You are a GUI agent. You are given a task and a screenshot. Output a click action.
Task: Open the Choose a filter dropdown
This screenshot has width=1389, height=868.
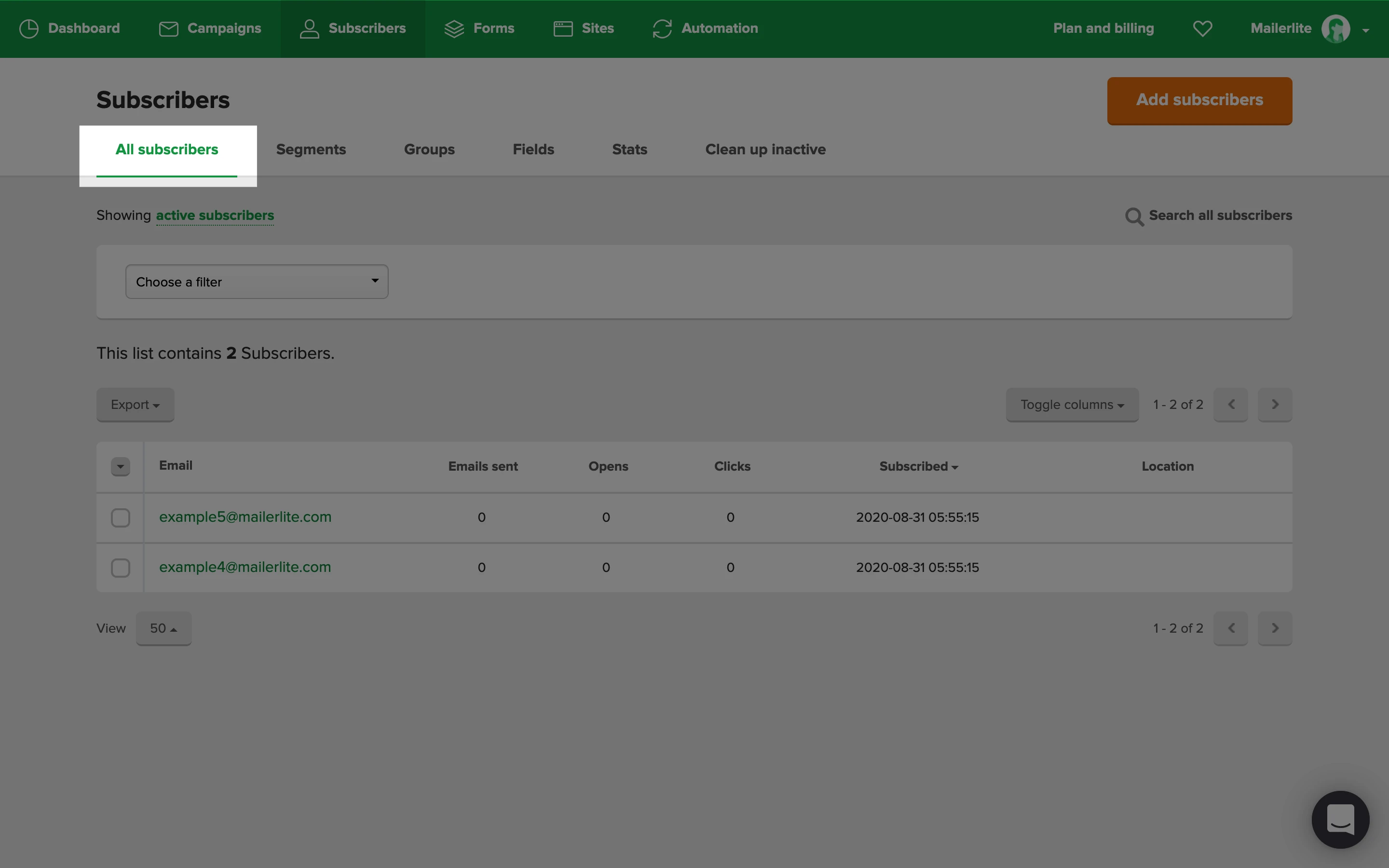point(257,282)
